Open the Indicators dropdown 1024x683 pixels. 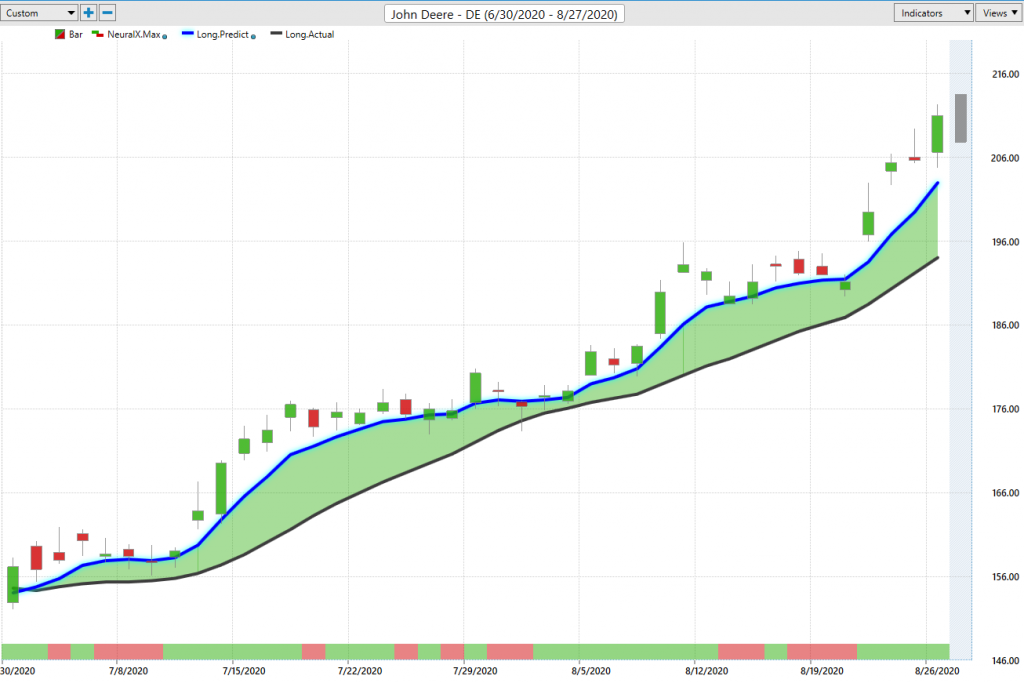[933, 13]
